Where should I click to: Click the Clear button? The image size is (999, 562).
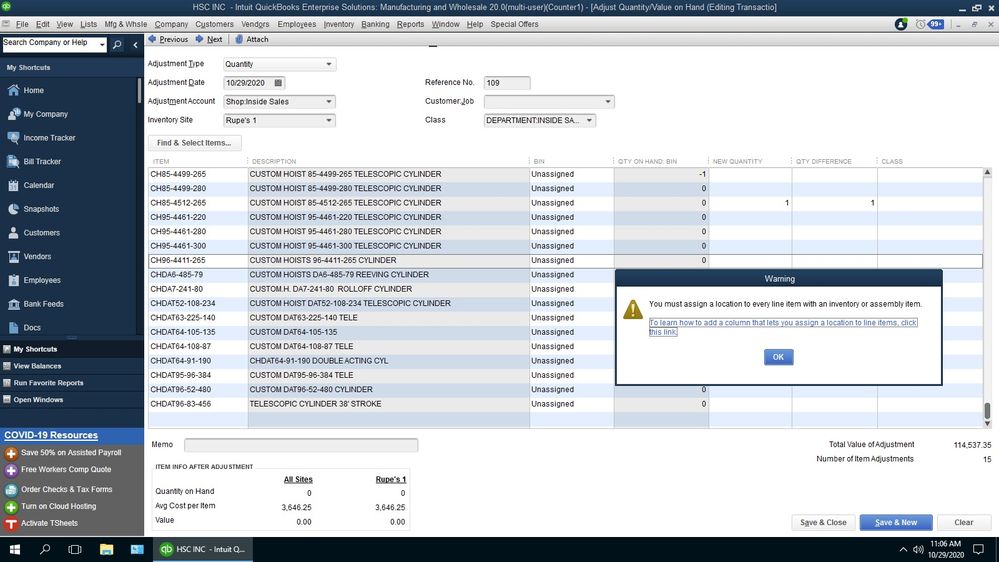click(963, 522)
